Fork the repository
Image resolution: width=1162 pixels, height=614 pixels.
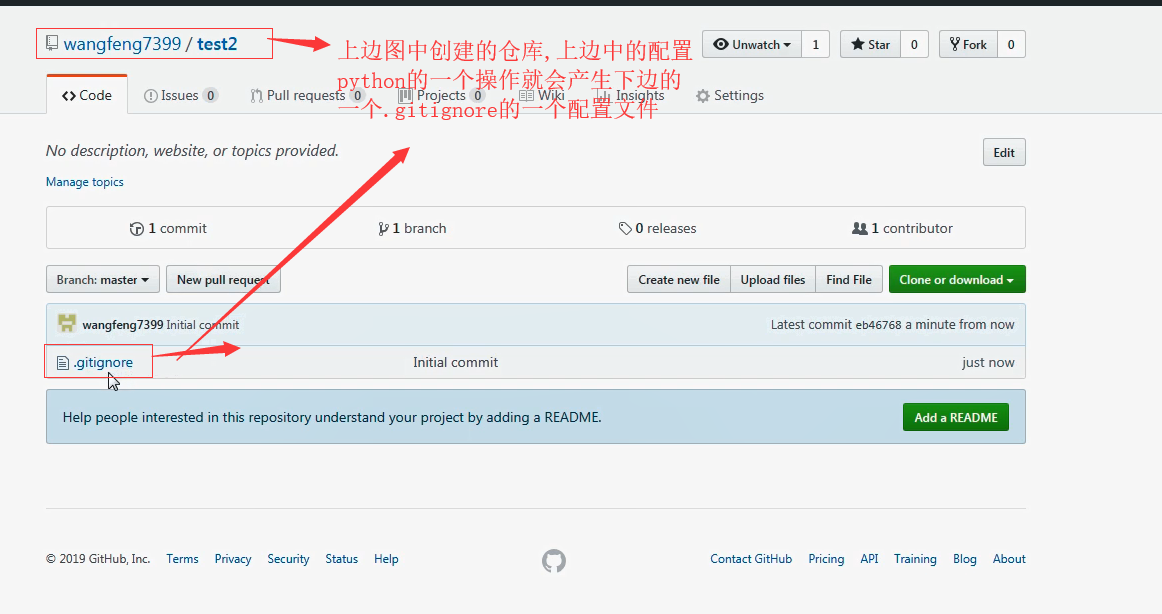tap(968, 44)
